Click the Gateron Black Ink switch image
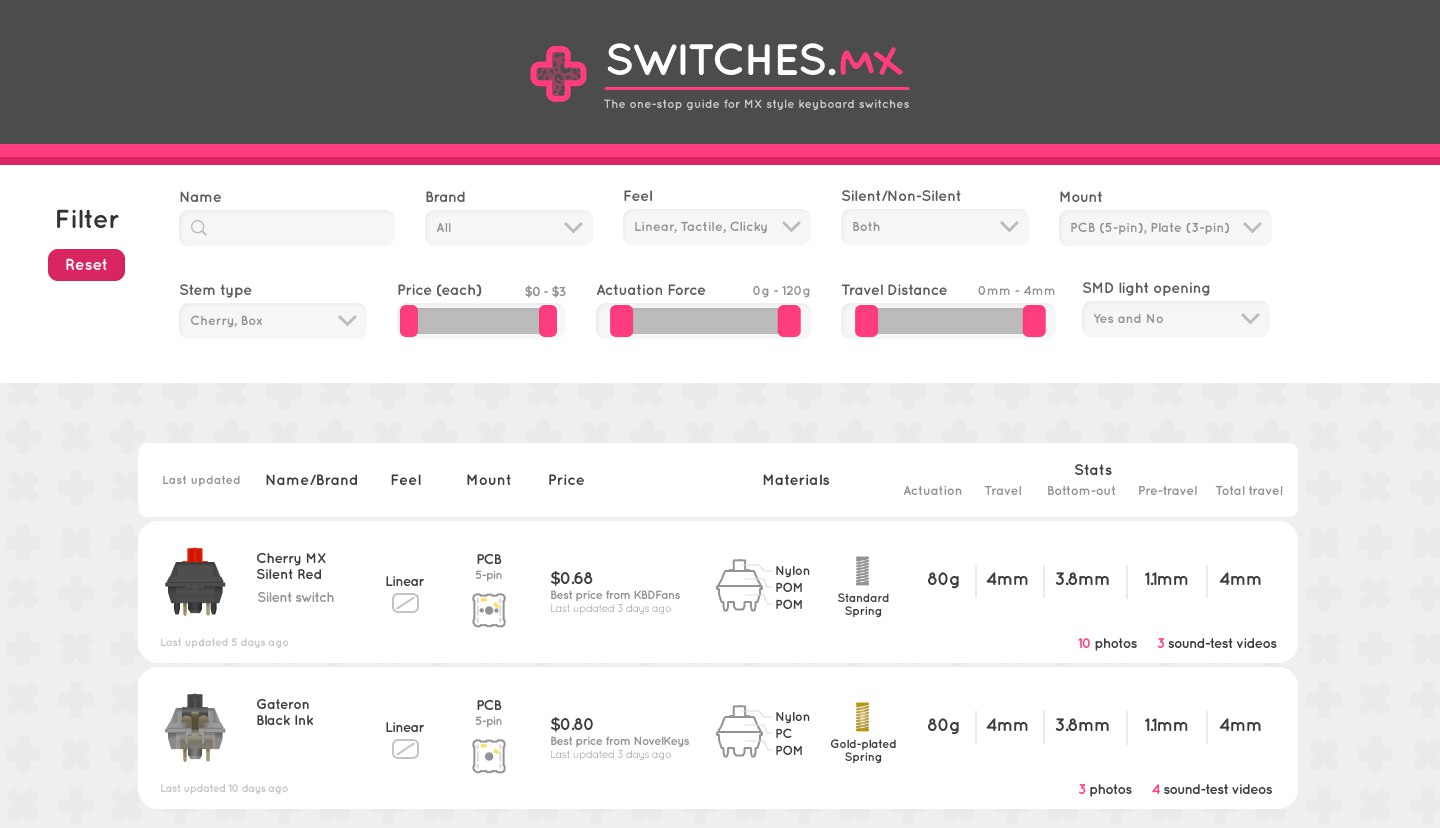Viewport: 1440px width, 828px height. click(195, 728)
